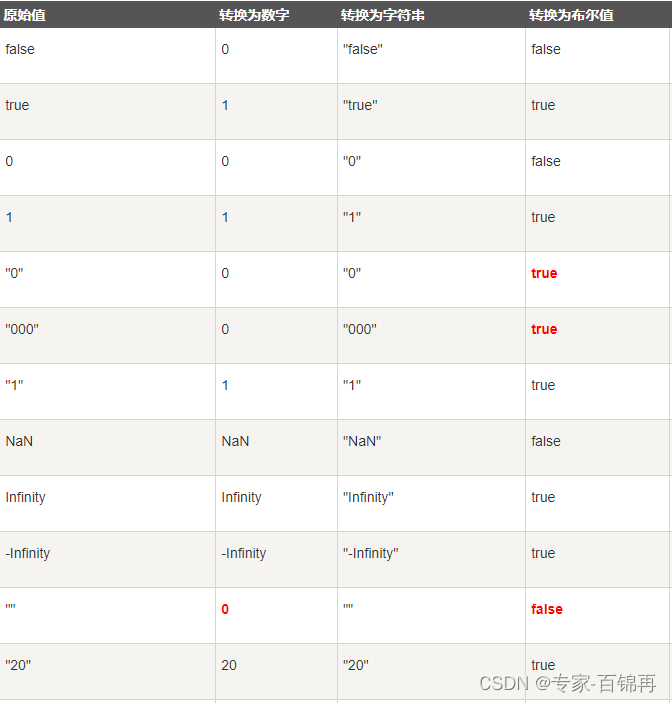Click the red true in the "0" row
This screenshot has width=672, height=703.
(x=544, y=273)
